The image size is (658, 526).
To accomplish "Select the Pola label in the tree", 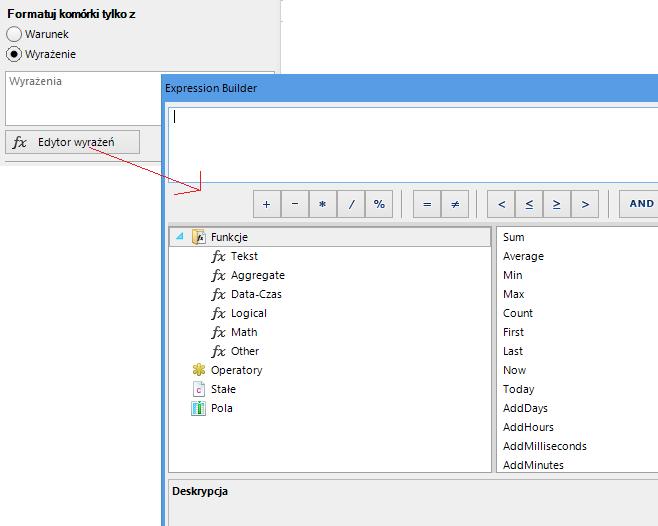I will click(222, 408).
